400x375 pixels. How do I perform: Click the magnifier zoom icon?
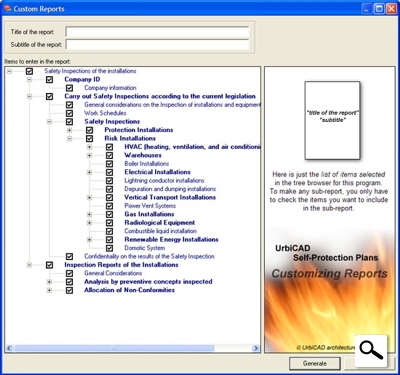[x=371, y=351]
